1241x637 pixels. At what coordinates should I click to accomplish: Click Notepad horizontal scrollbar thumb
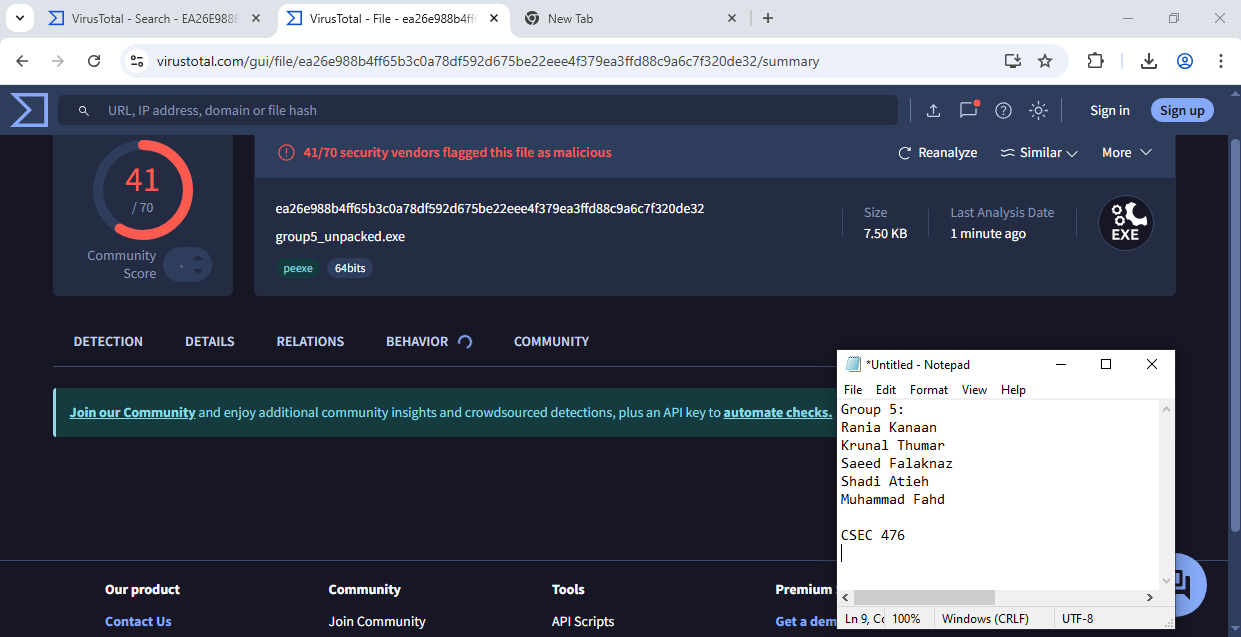pyautogui.click(x=925, y=597)
